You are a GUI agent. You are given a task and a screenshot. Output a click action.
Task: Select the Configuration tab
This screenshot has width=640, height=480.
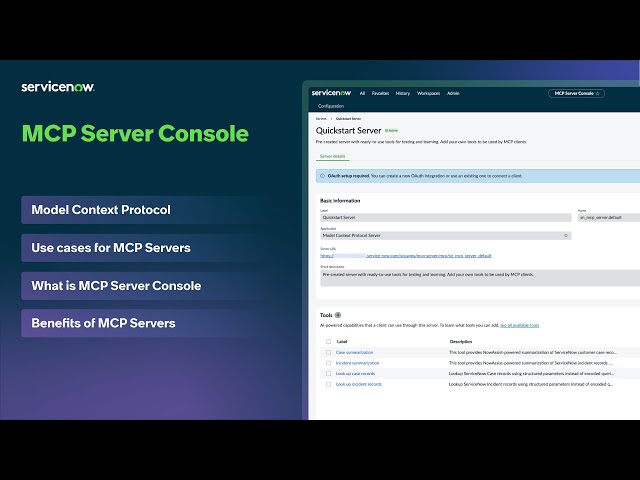coord(331,106)
